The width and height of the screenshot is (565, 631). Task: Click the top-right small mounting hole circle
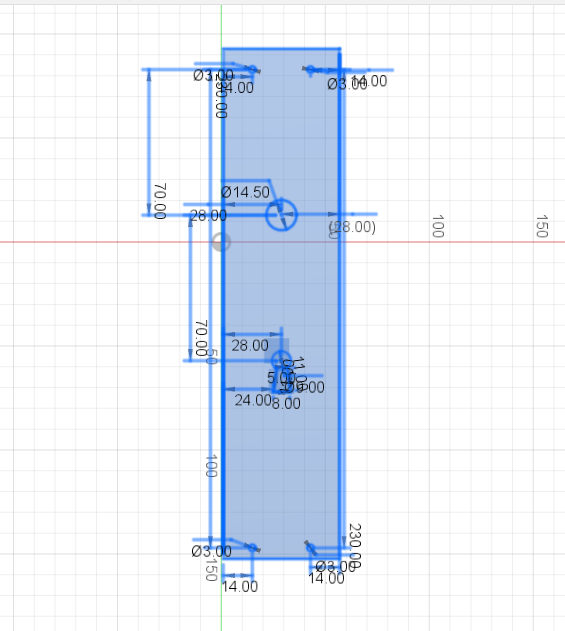click(310, 70)
